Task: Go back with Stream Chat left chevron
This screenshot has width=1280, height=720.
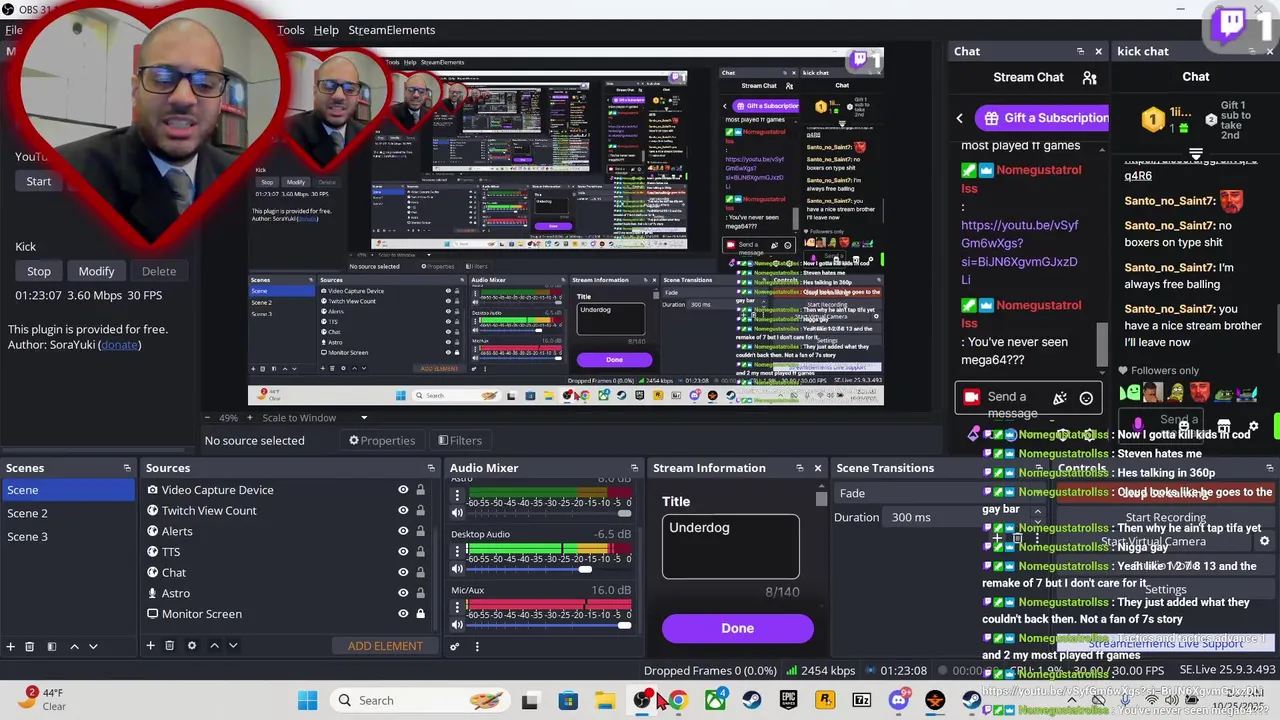Action: point(959,118)
